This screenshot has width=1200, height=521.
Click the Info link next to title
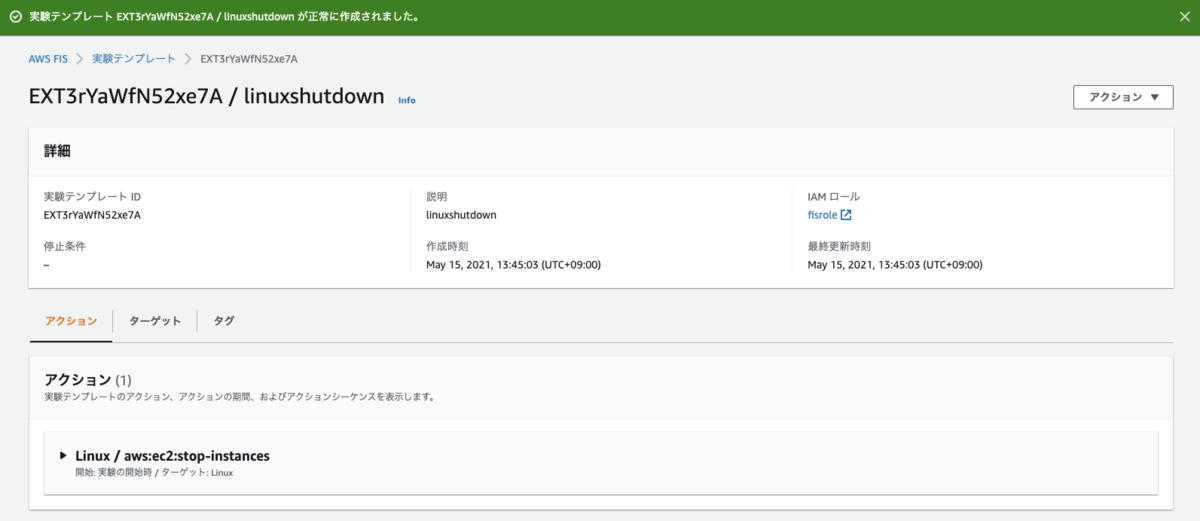click(407, 100)
